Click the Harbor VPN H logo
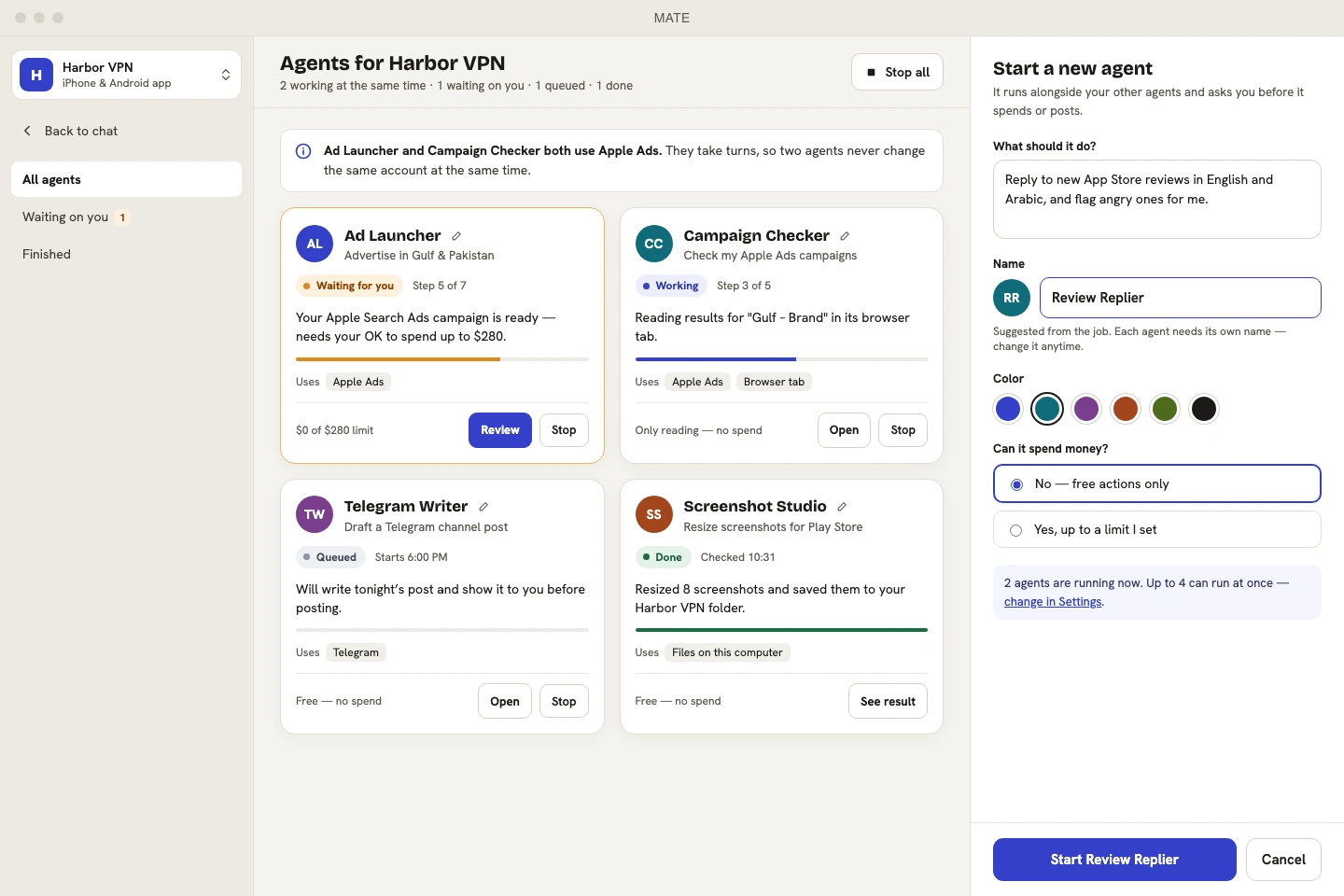 pos(36,75)
